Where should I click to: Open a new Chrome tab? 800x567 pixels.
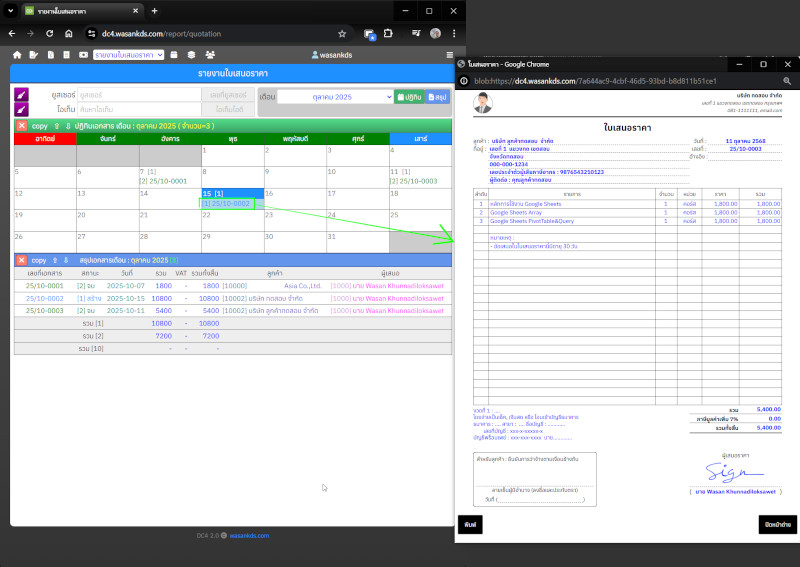tap(154, 11)
